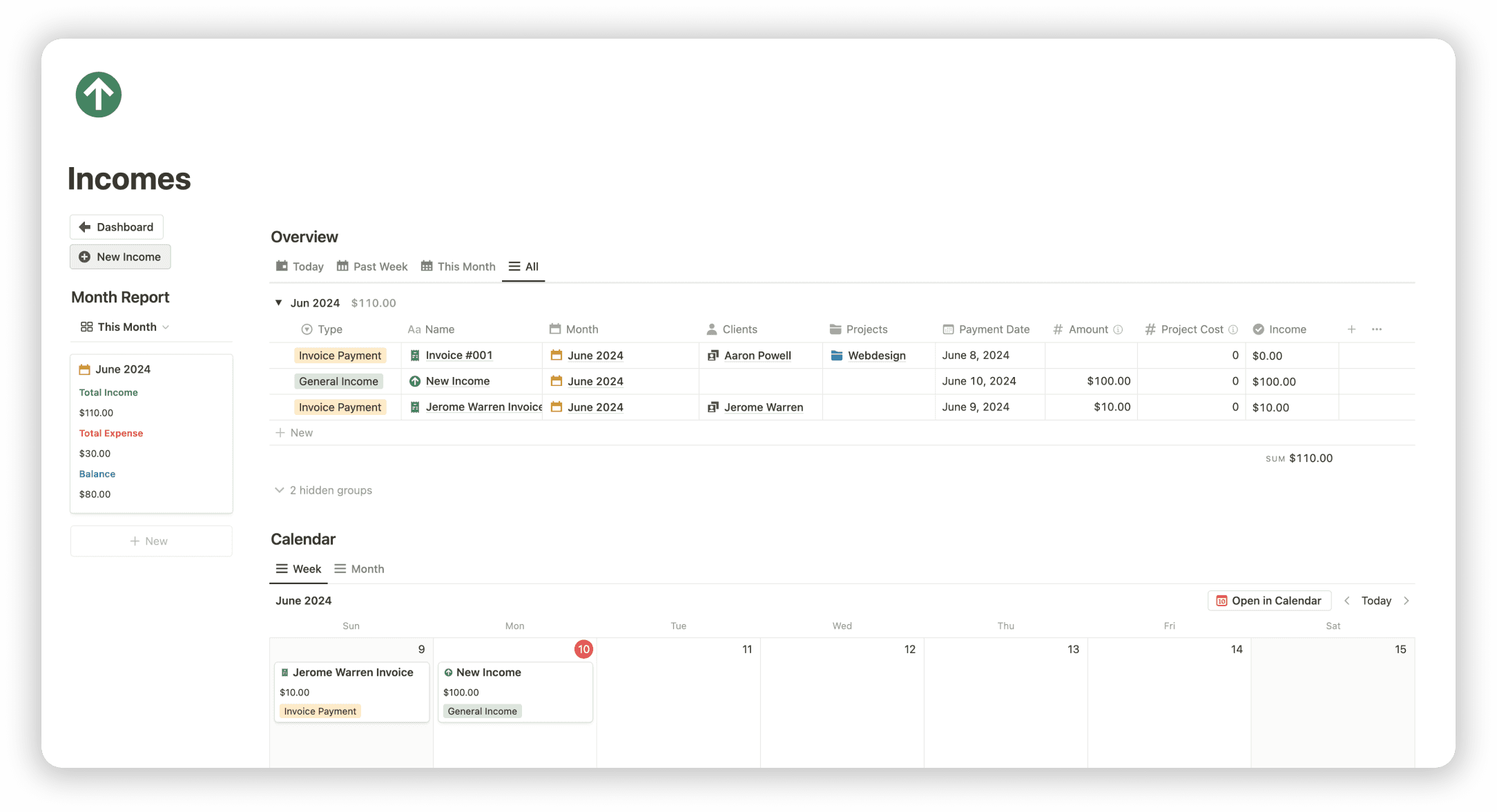Click the Project Cost info icon
This screenshot has height=812, width=1497.
tap(1233, 329)
